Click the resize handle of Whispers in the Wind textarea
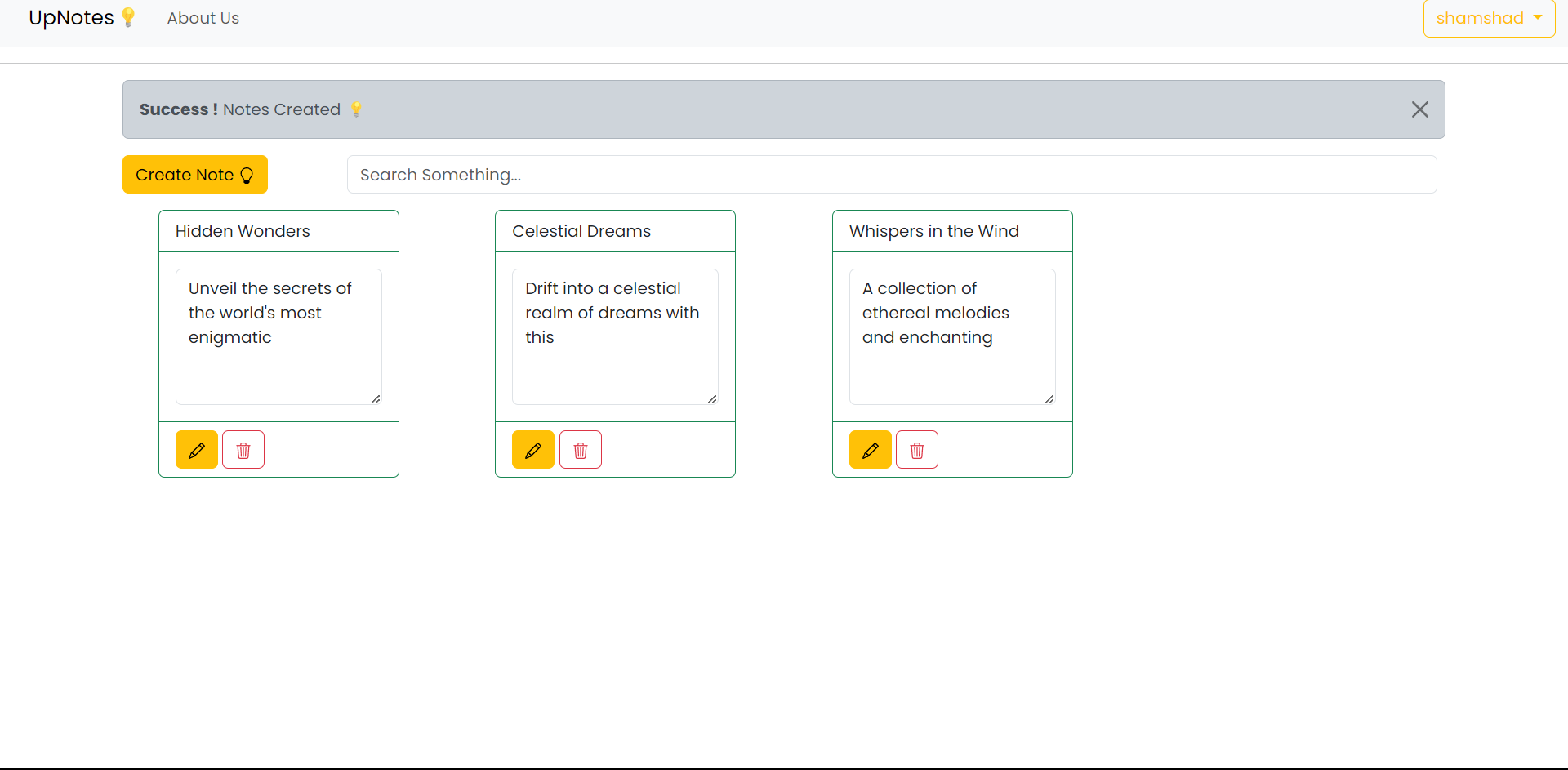Screen dimensions: 1568x770 (x=1051, y=399)
